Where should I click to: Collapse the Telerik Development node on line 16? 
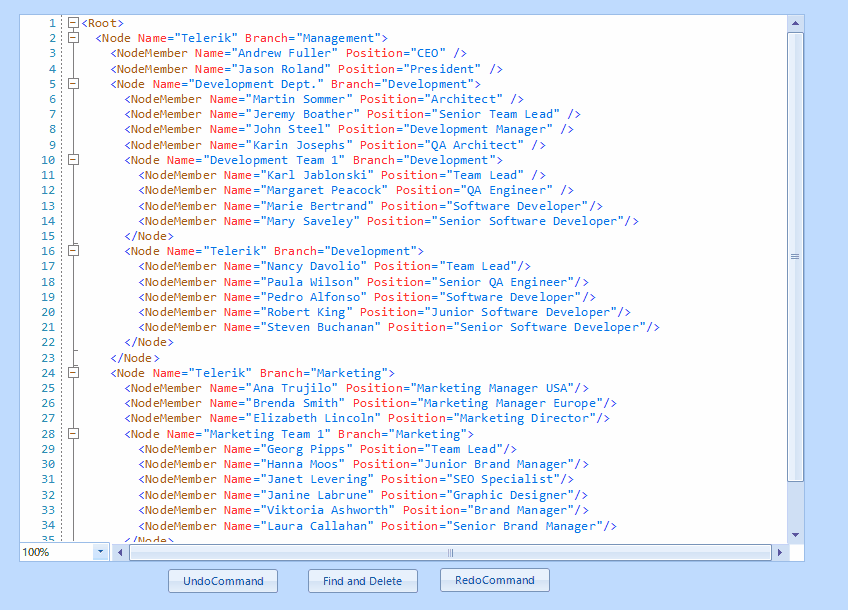[x=74, y=251]
